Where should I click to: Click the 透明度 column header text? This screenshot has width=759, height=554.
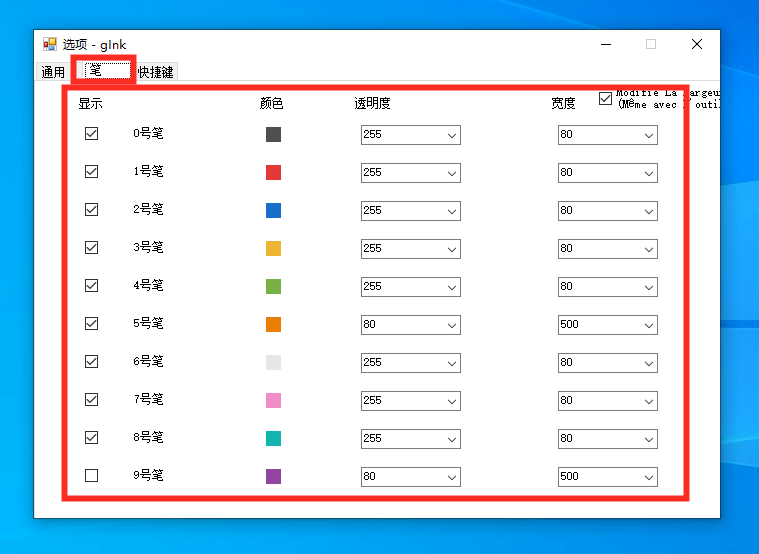tap(372, 103)
